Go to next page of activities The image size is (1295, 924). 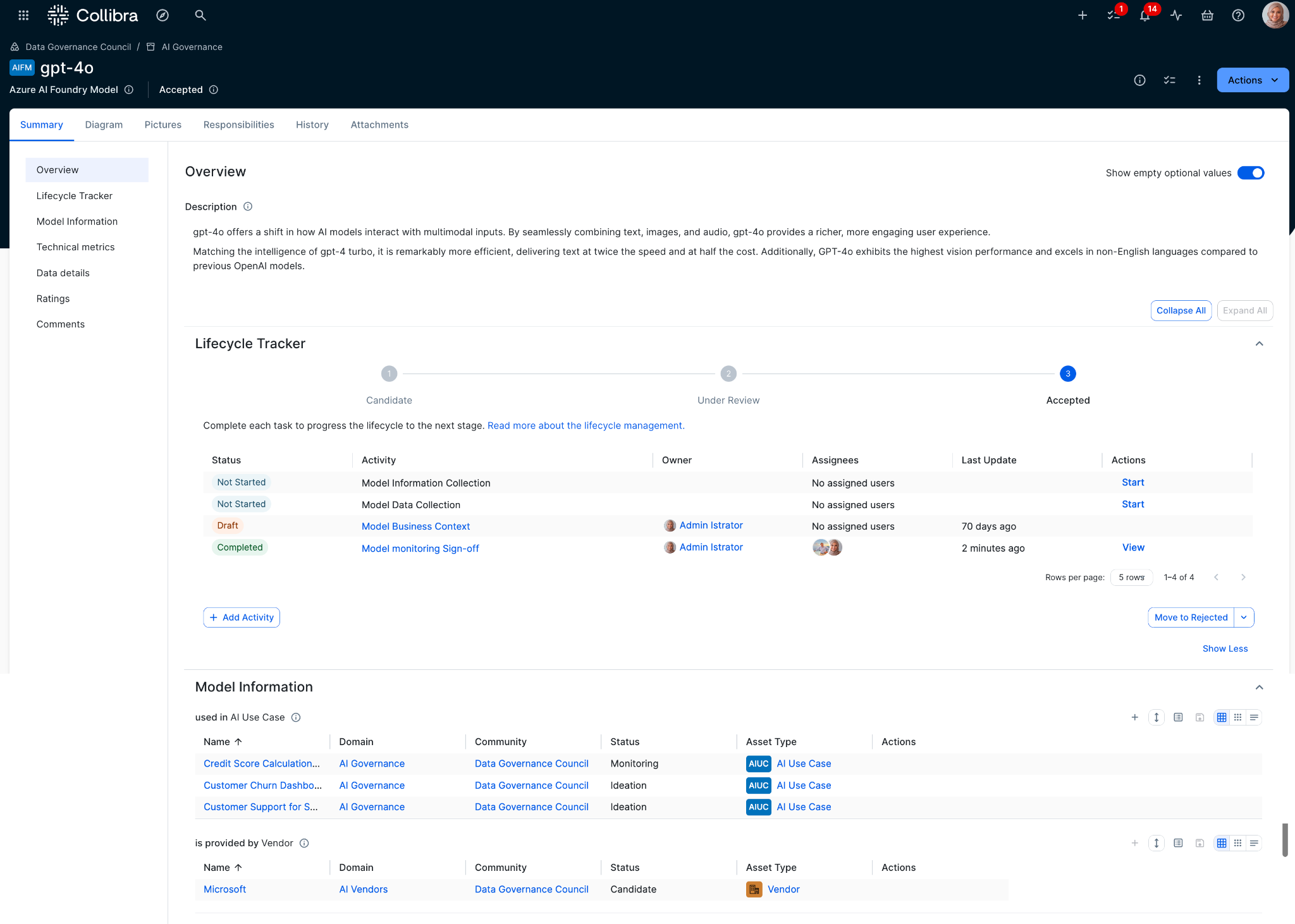[x=1243, y=577]
